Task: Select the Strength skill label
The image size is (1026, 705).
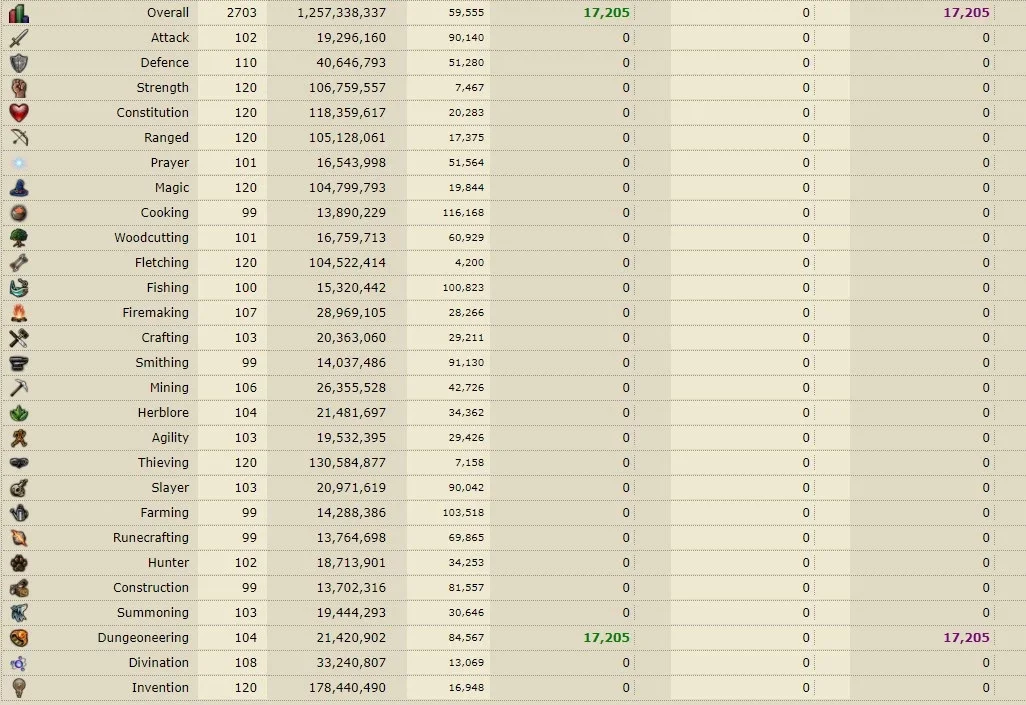Action: (162, 88)
